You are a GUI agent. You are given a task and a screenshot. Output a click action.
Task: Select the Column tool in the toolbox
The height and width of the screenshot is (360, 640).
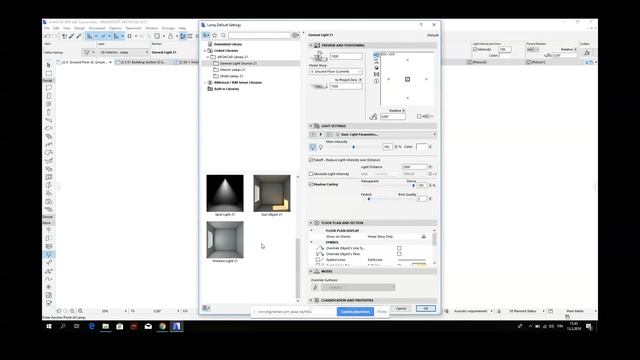pos(49,112)
